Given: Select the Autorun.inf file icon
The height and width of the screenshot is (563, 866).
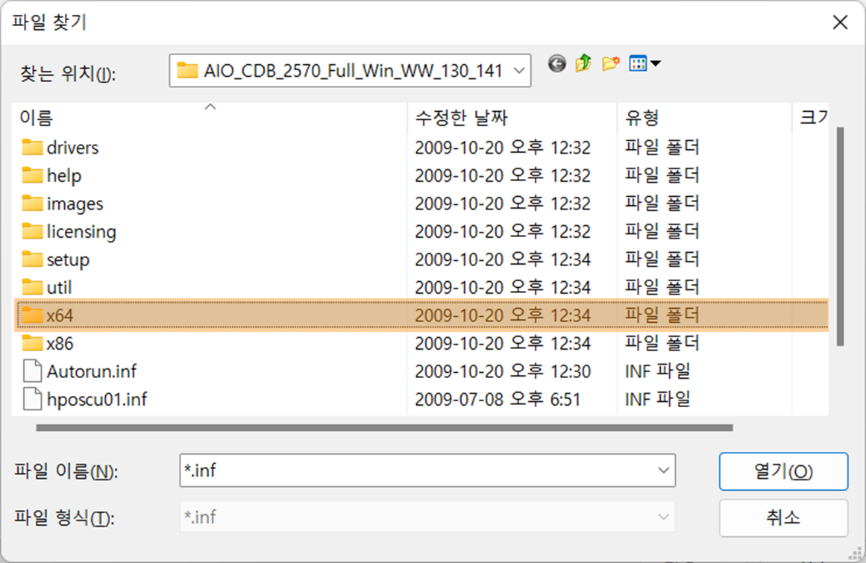Looking at the screenshot, I should coord(32,371).
